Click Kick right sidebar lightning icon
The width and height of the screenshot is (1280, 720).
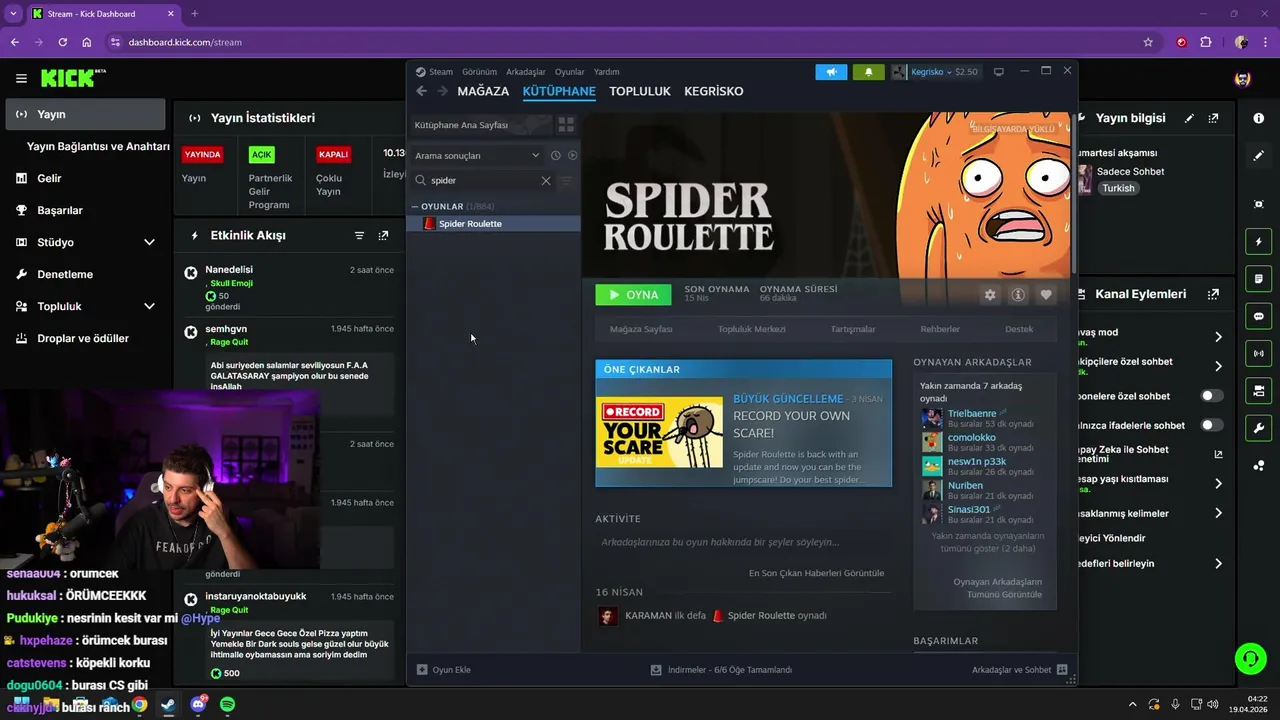[1258, 242]
